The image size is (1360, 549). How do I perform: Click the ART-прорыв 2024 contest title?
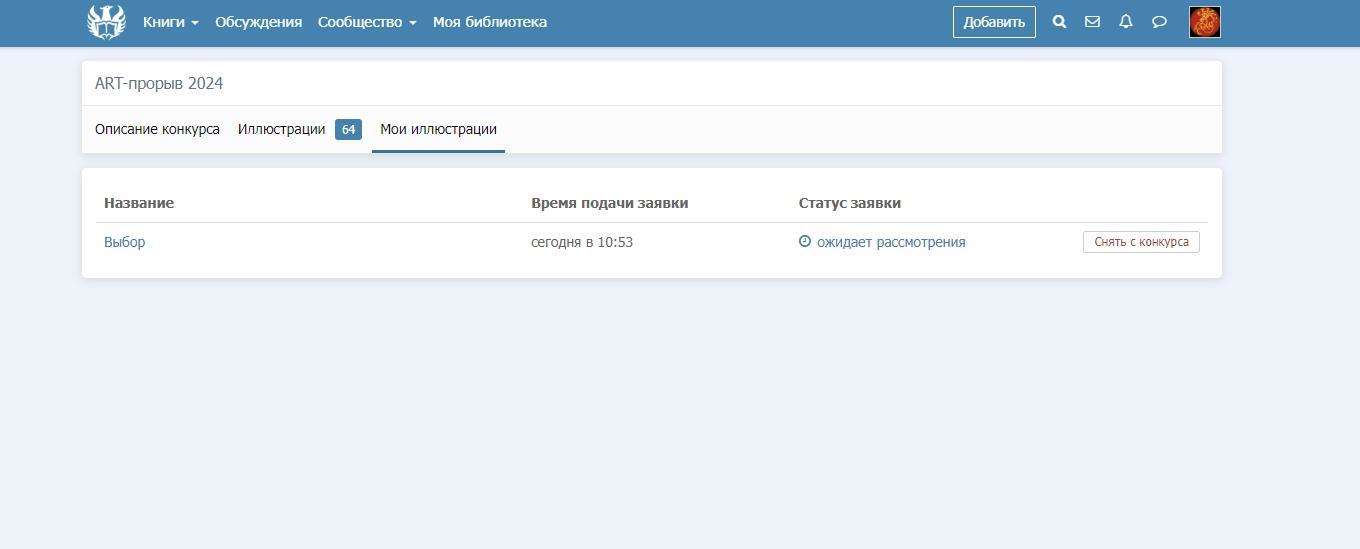(159, 84)
